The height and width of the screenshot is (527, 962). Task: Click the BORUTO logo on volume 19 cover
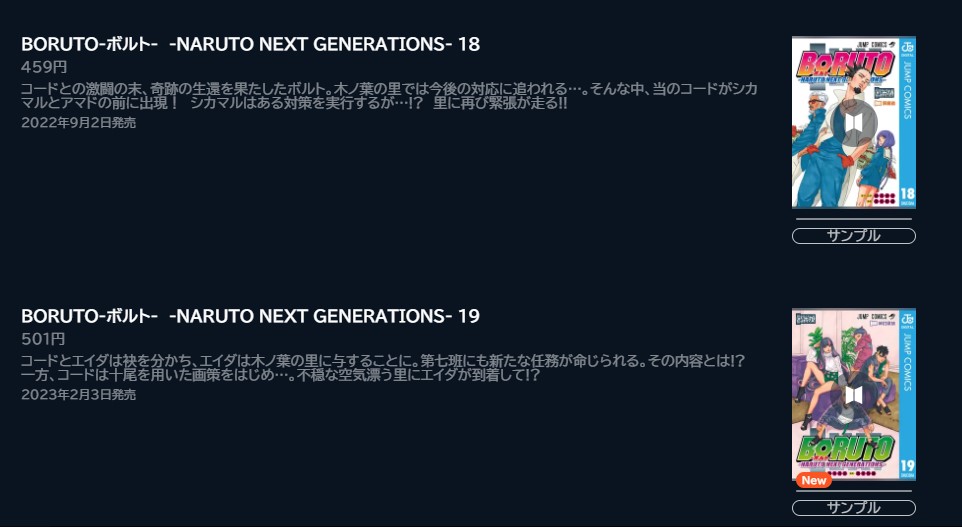coord(845,450)
